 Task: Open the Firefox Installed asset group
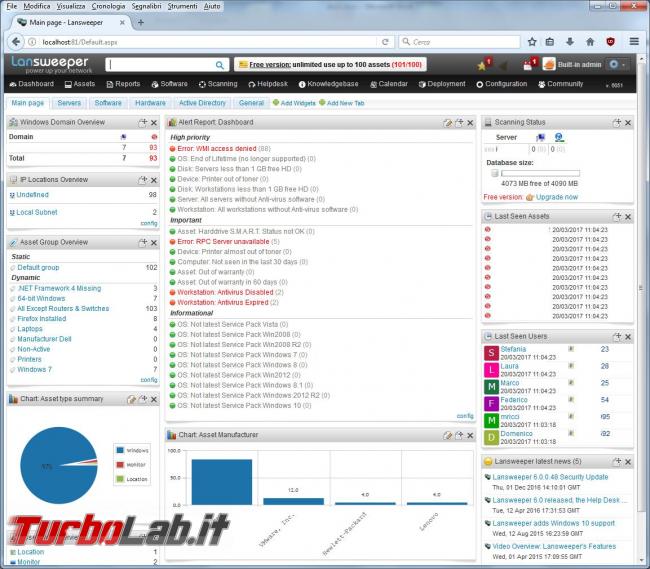pyautogui.click(x=41, y=319)
